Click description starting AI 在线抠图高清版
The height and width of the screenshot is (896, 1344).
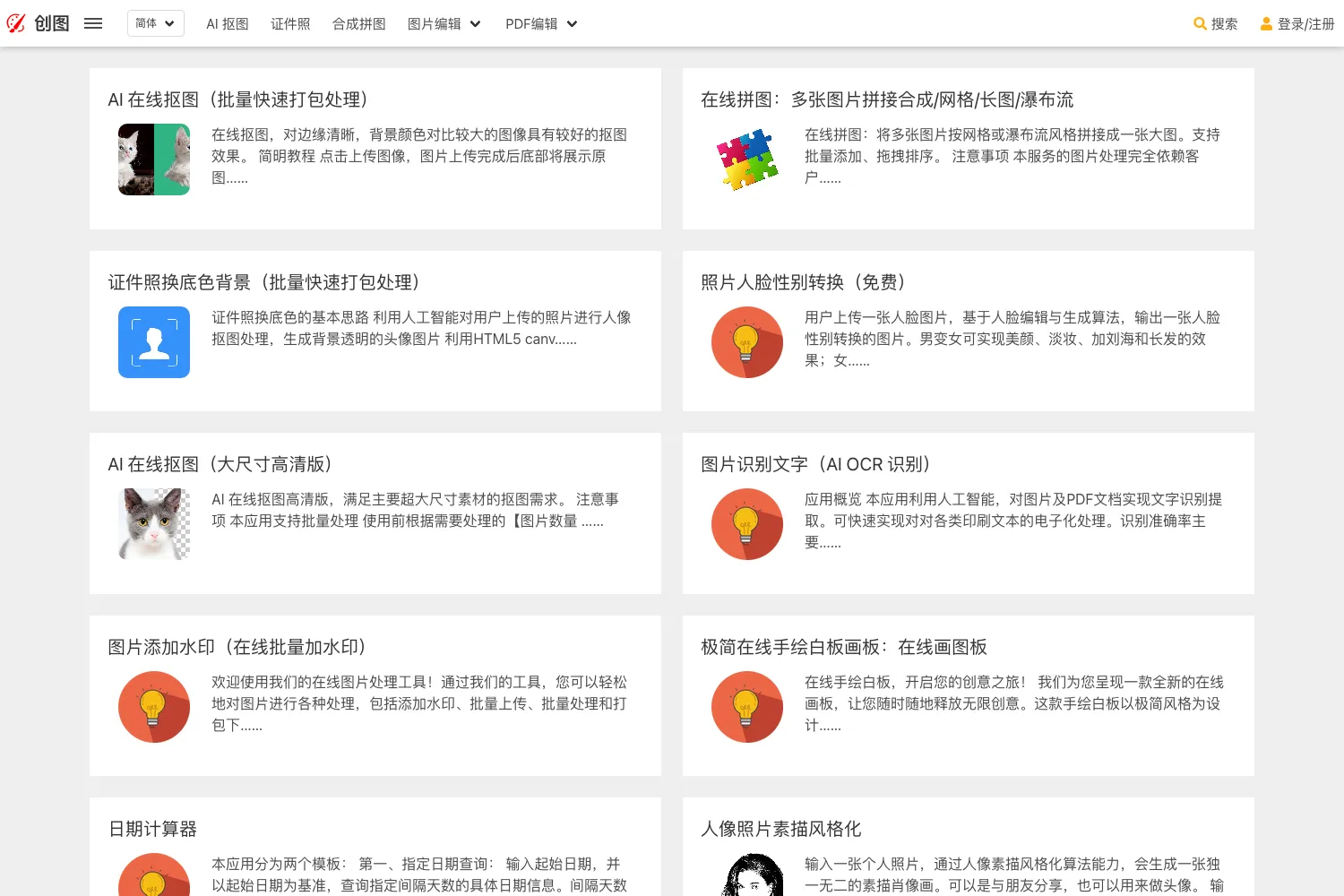[x=415, y=510]
